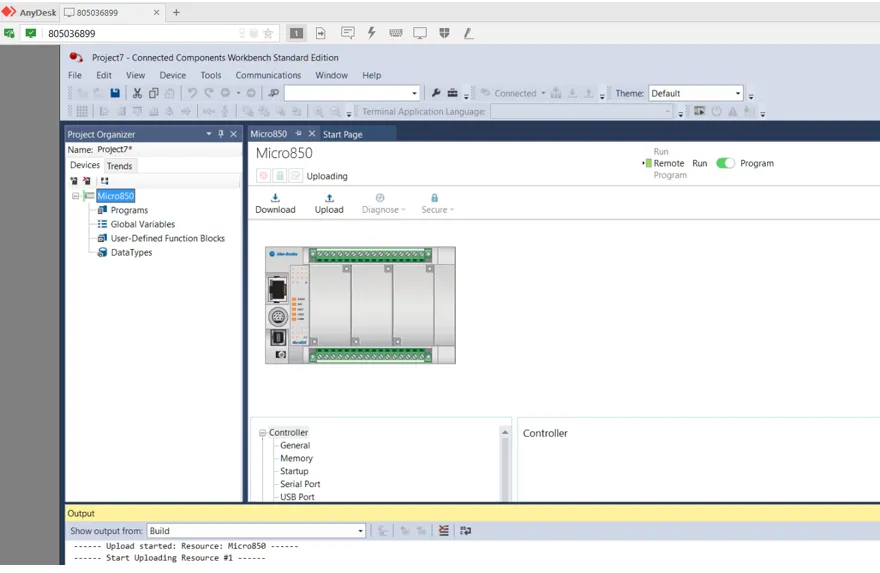The image size is (880, 573).
Task: Click the Paste clipboard icon
Action: pos(169,93)
